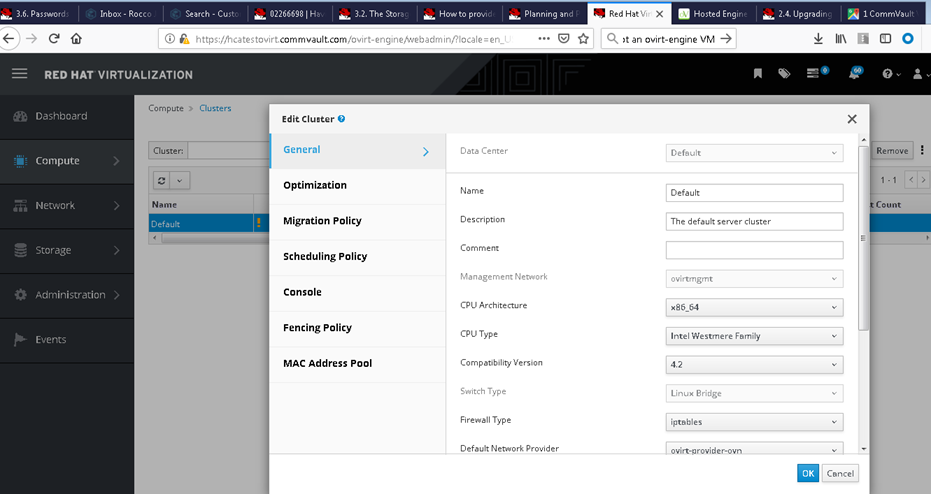Open the Management Network dropdown
The width and height of the screenshot is (931, 494).
(754, 278)
